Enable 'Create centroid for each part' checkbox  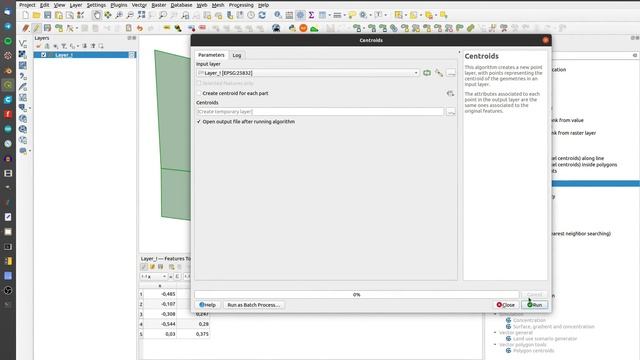coord(199,93)
